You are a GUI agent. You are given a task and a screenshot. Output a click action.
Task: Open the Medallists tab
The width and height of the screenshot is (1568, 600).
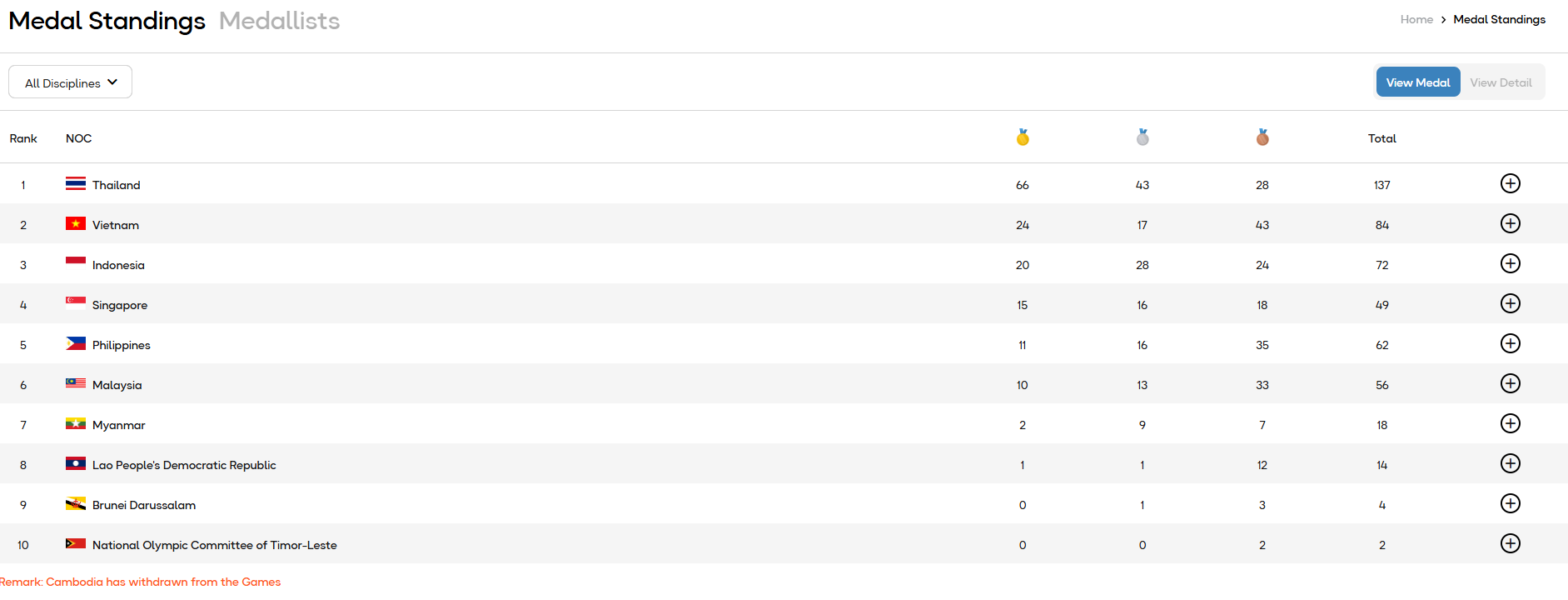279,21
